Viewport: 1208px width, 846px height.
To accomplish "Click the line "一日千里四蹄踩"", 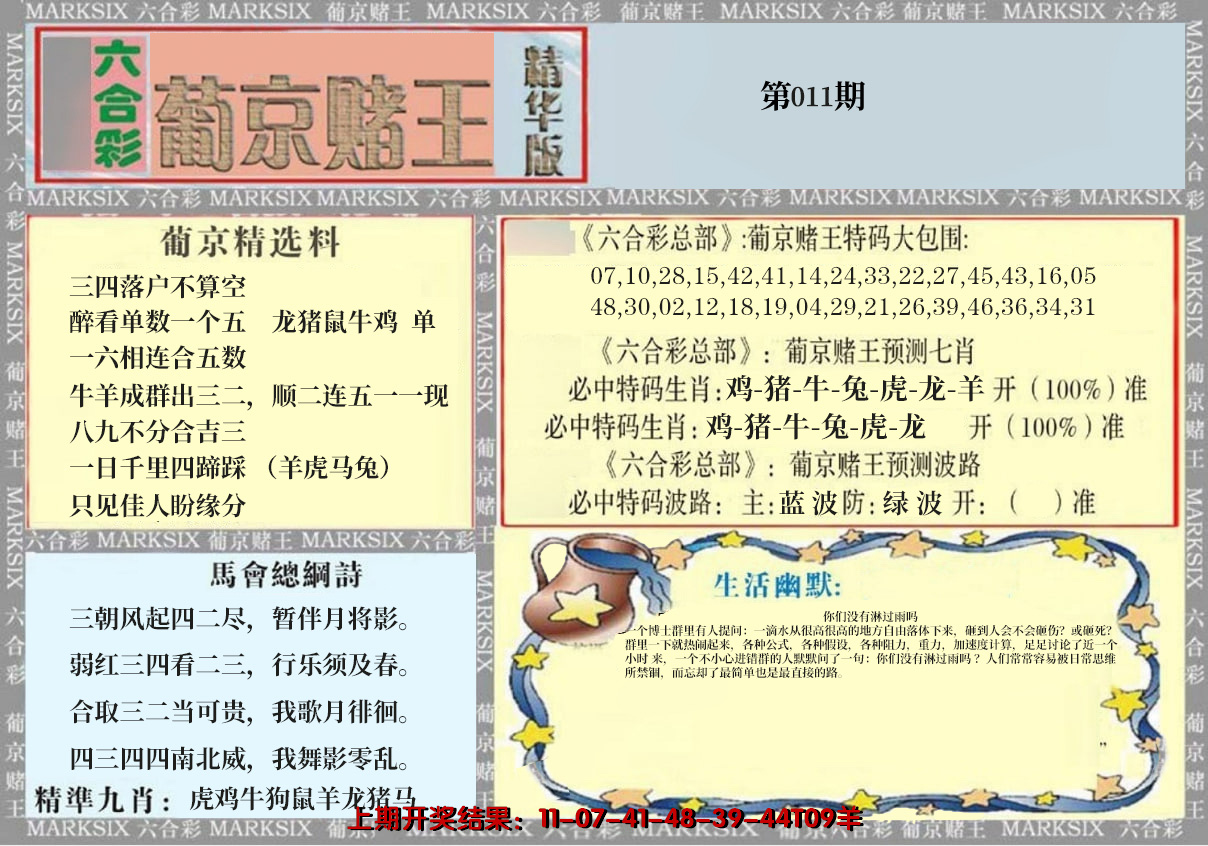I will 157,468.
